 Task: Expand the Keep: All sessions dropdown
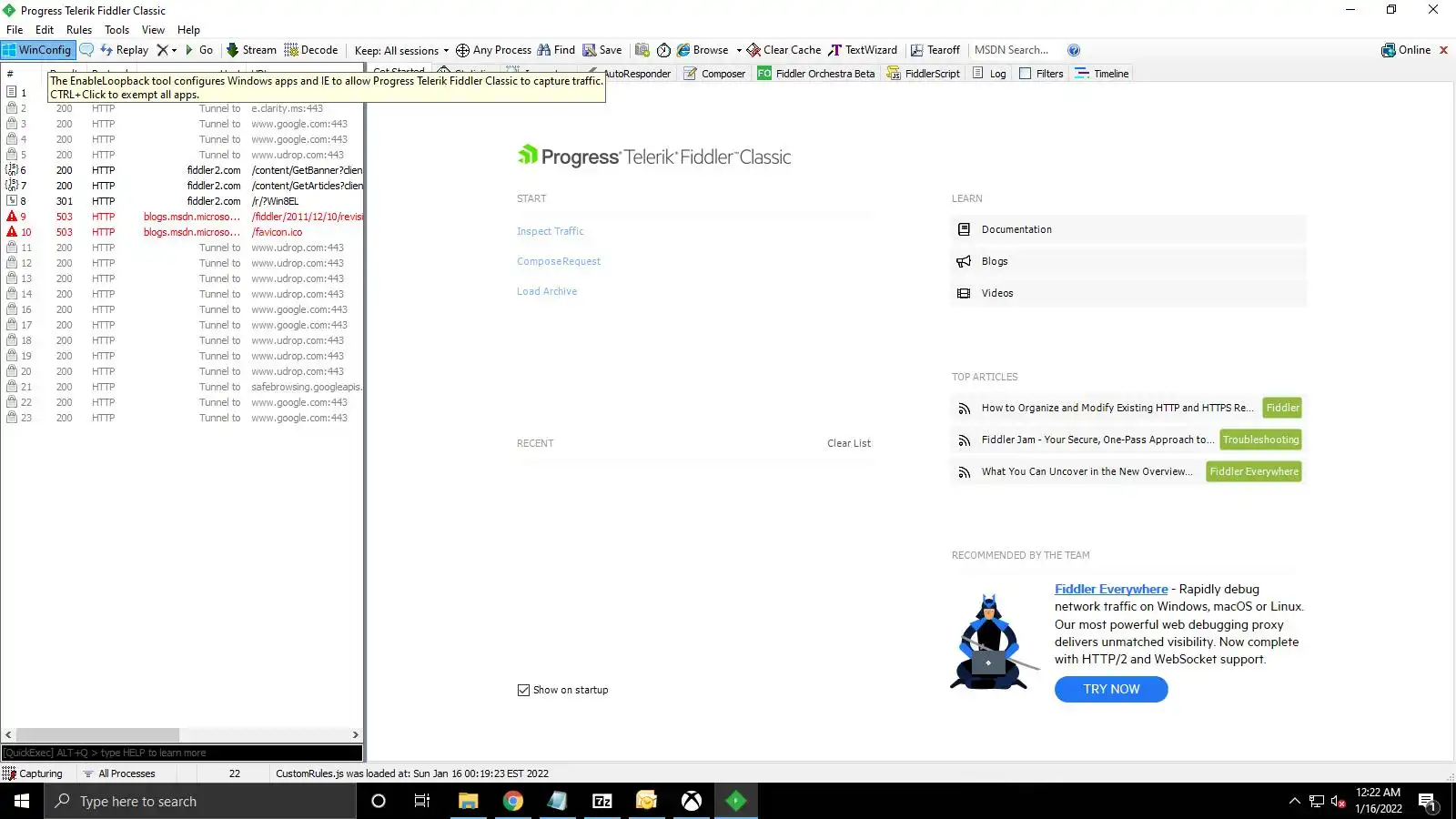click(x=401, y=51)
